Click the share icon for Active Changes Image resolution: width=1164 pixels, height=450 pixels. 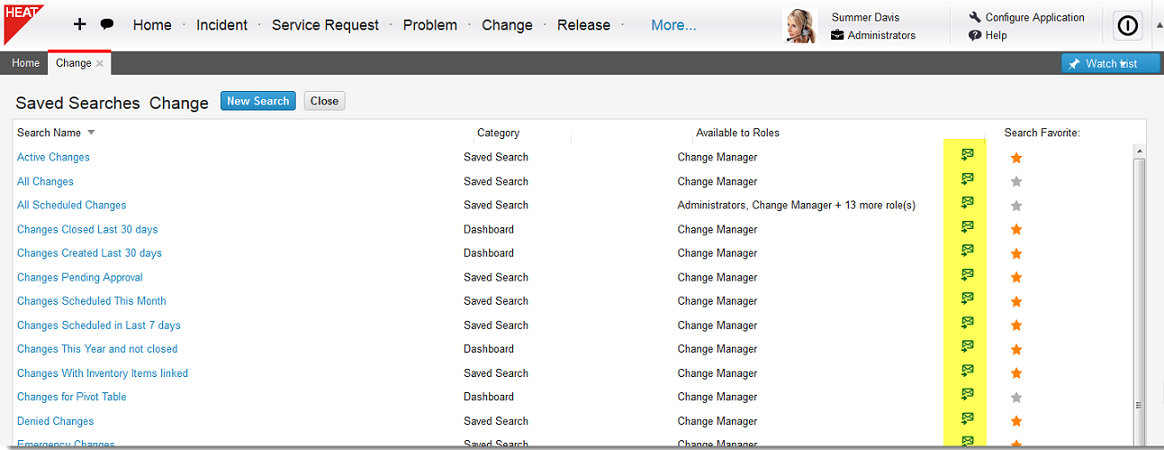[x=967, y=155]
